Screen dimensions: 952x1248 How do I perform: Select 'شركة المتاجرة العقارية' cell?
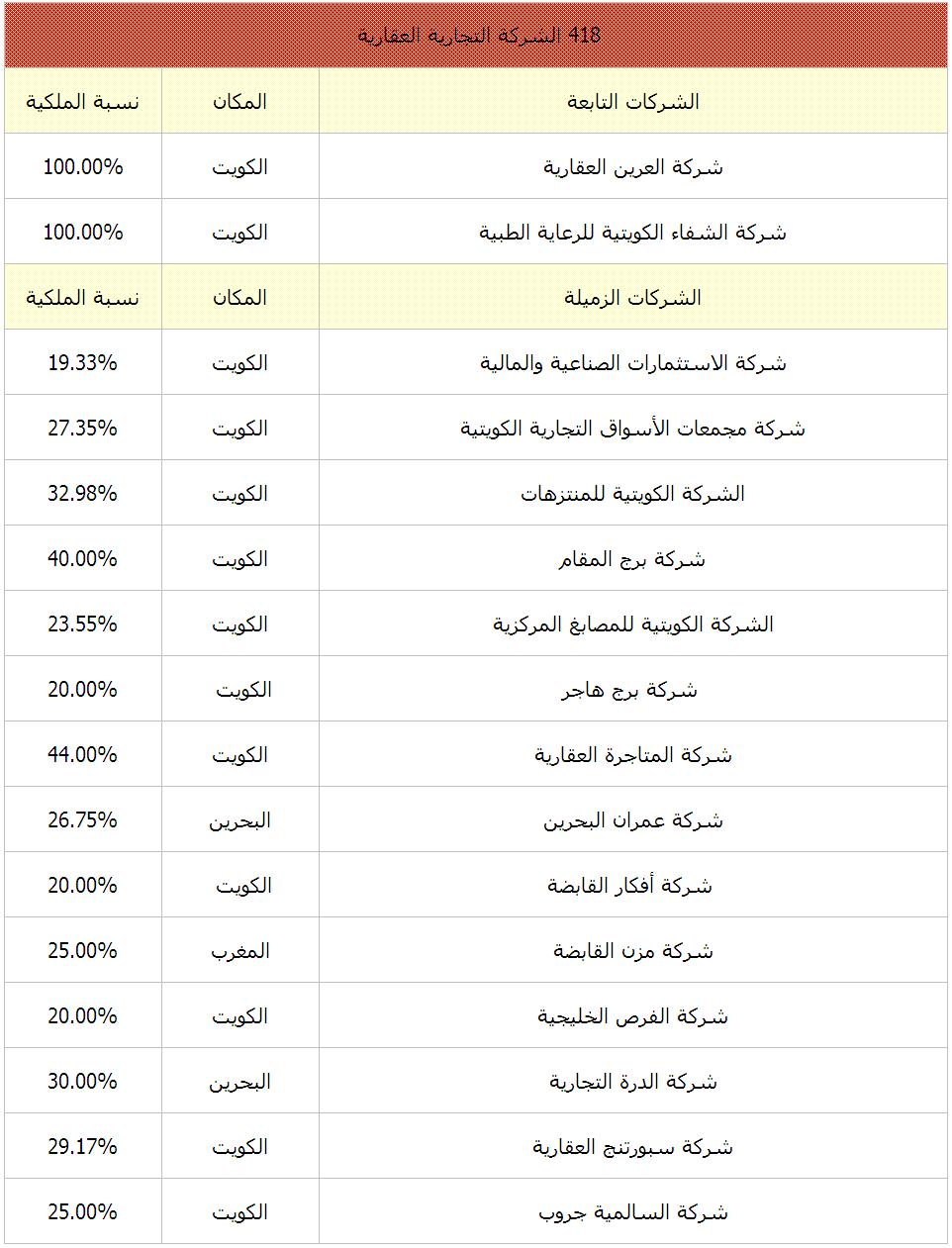click(633, 754)
